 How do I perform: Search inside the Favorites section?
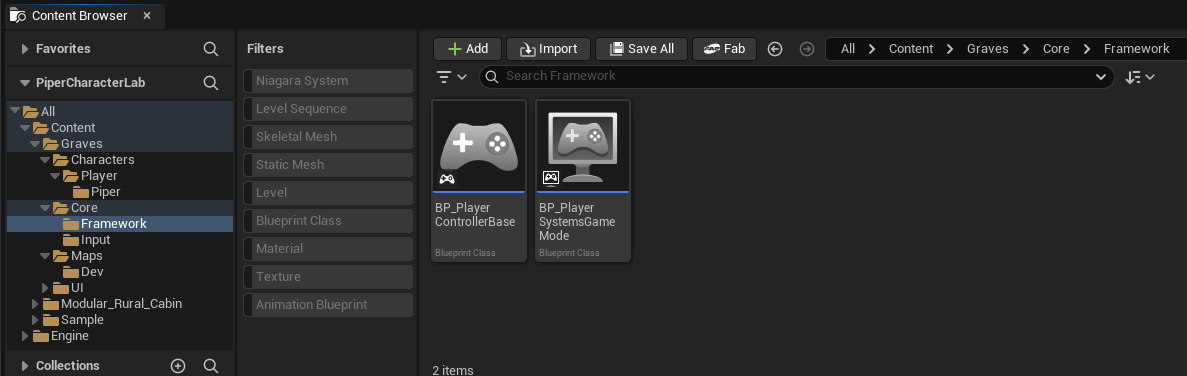(211, 49)
